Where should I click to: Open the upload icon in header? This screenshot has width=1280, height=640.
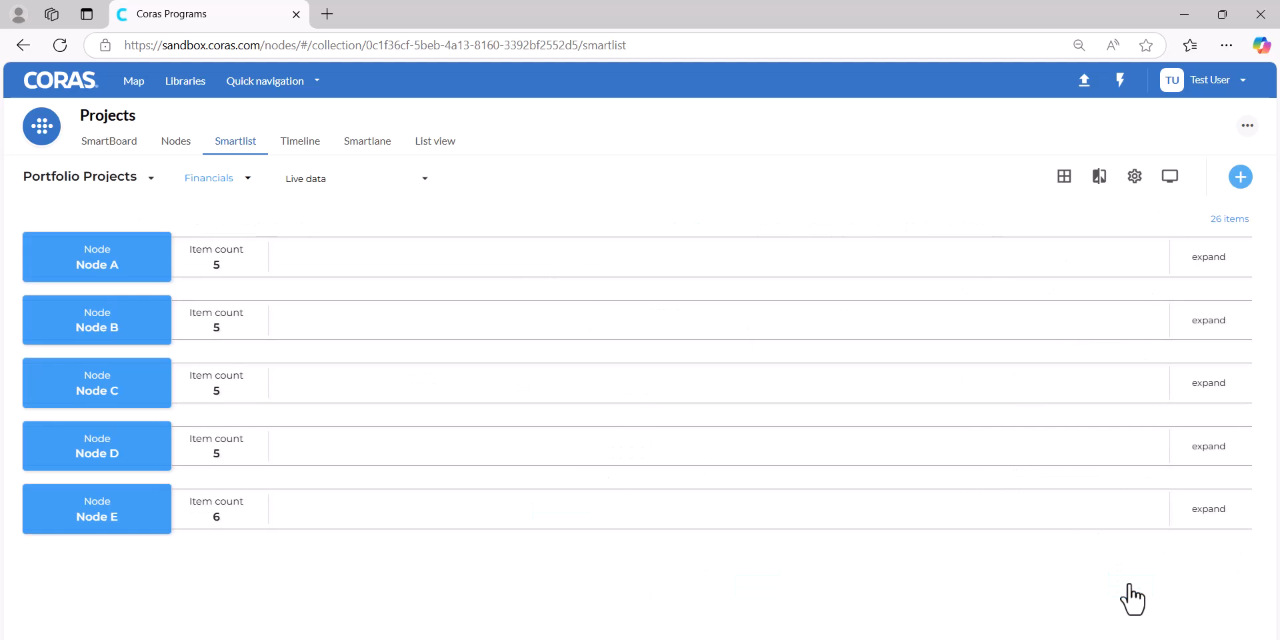click(1084, 81)
